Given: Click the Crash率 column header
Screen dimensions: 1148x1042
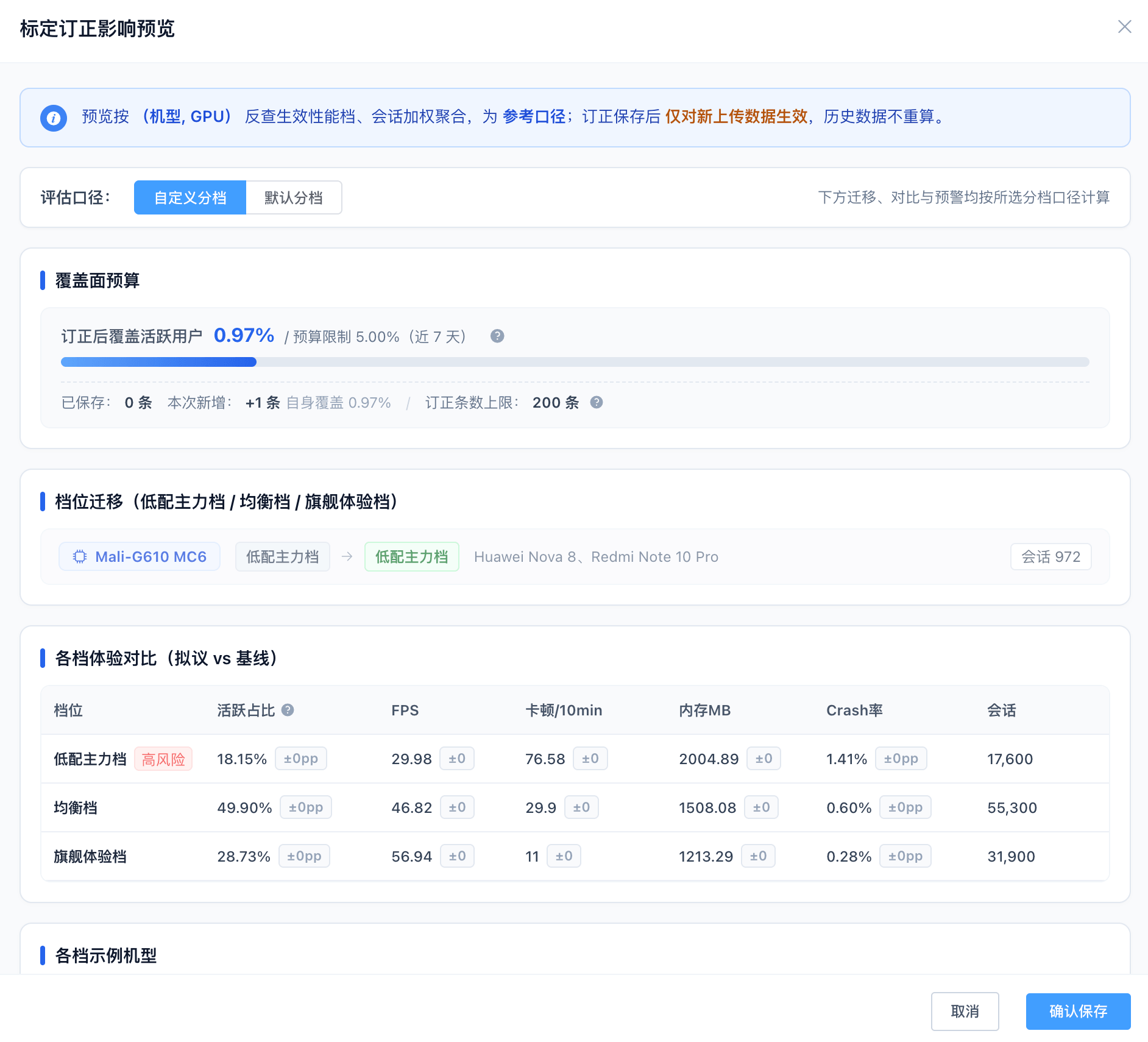Looking at the screenshot, I should point(854,711).
